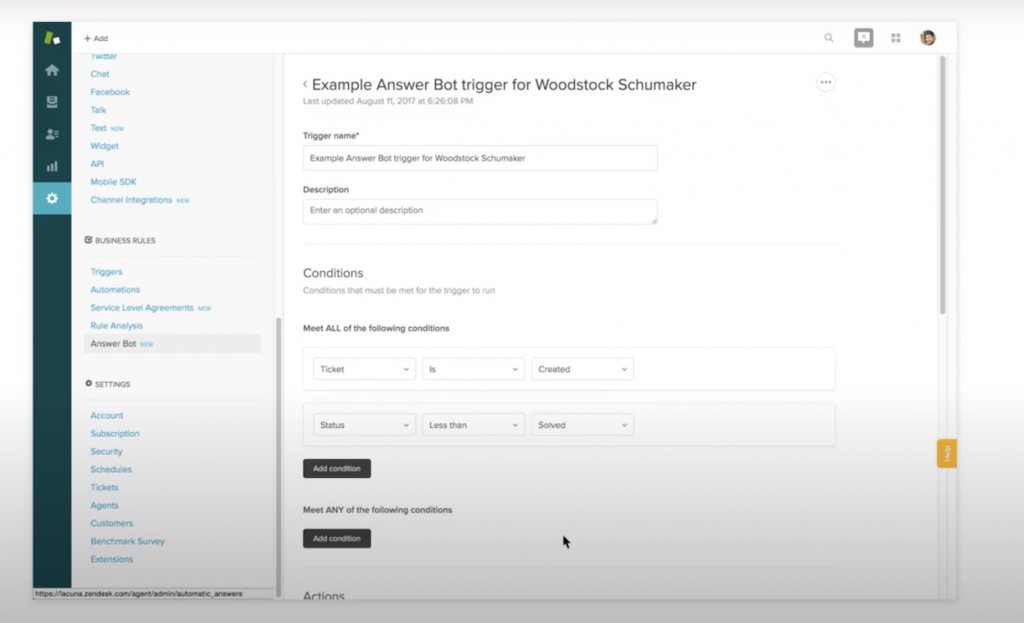The width and height of the screenshot is (1024, 623).
Task: Select the Admin gear icon
Action: tap(51, 198)
